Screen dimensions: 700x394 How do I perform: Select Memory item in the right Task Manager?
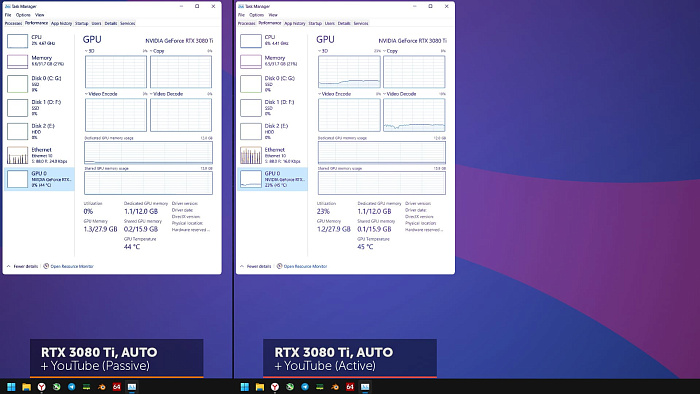click(x=273, y=61)
